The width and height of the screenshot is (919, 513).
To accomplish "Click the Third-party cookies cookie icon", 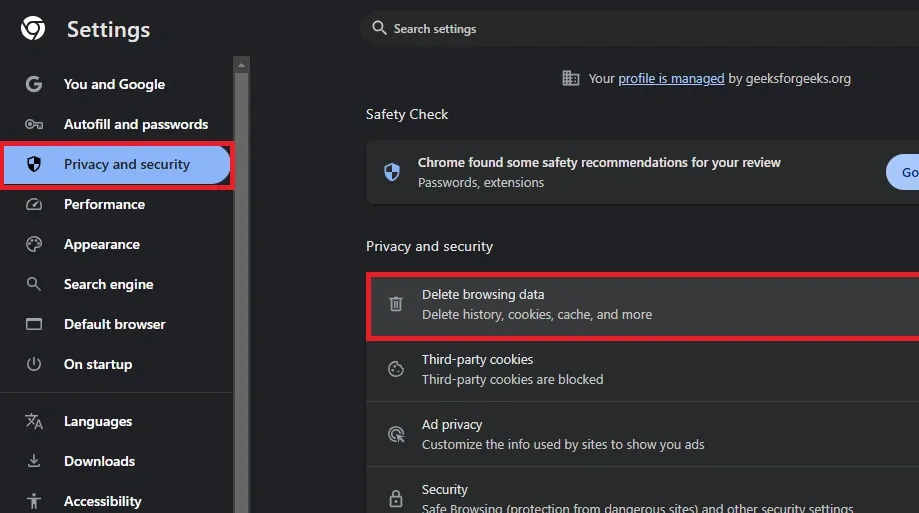I will 396,369.
